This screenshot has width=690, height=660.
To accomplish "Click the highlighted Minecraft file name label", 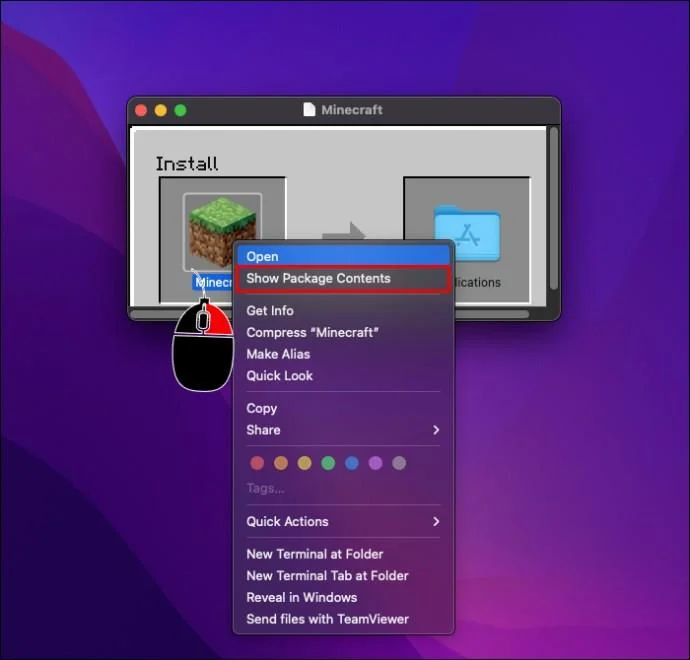I will tap(213, 282).
